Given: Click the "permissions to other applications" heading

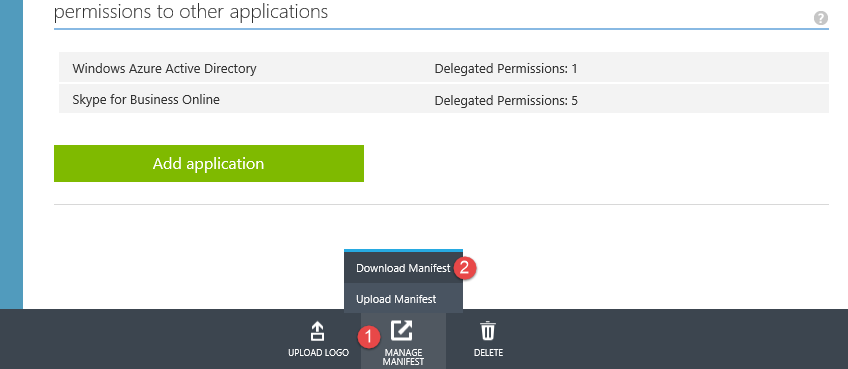Looking at the screenshot, I should [191, 11].
